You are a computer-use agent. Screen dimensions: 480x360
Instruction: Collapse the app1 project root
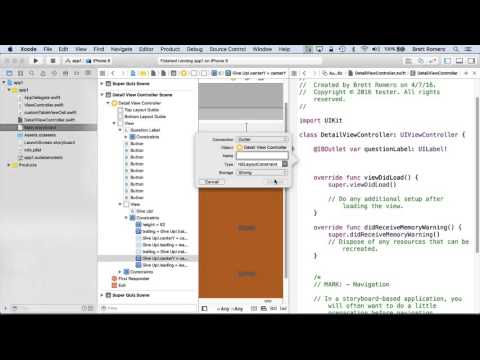(4, 82)
